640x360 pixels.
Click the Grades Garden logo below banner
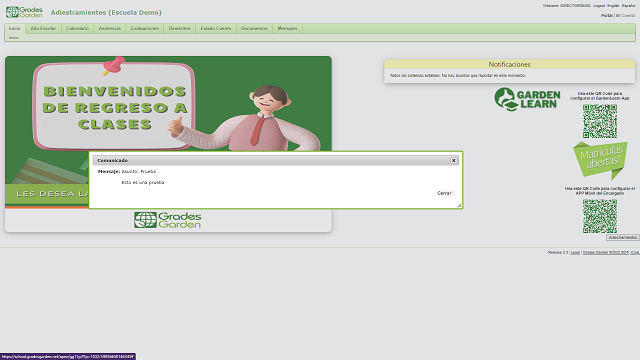pyautogui.click(x=168, y=220)
